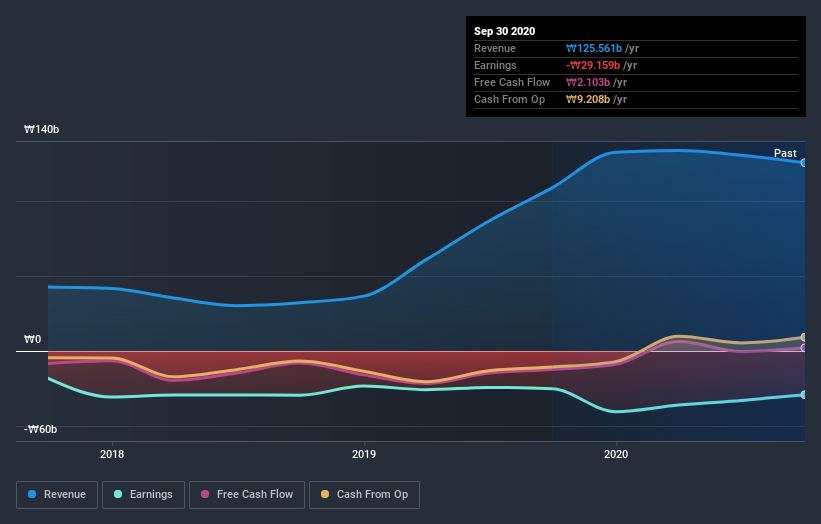Toggle the Free Cash Flow legend button

[247, 495]
